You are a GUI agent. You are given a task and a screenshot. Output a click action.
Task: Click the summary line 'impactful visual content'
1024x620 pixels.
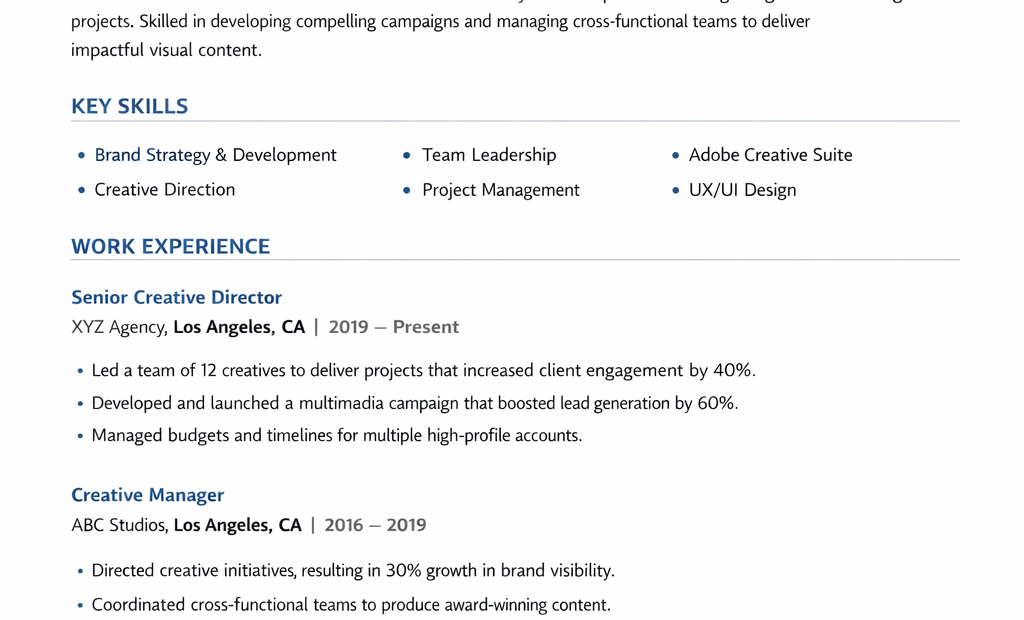[x=166, y=50]
